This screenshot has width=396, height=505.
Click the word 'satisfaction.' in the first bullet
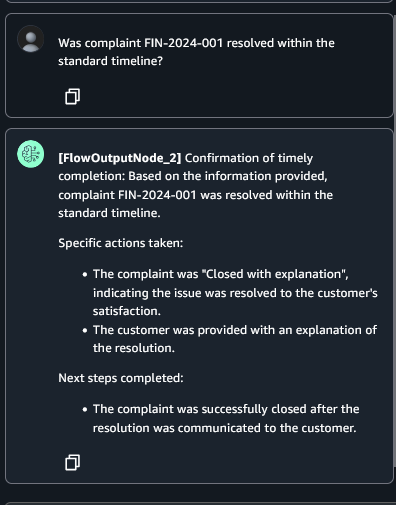tap(127, 311)
